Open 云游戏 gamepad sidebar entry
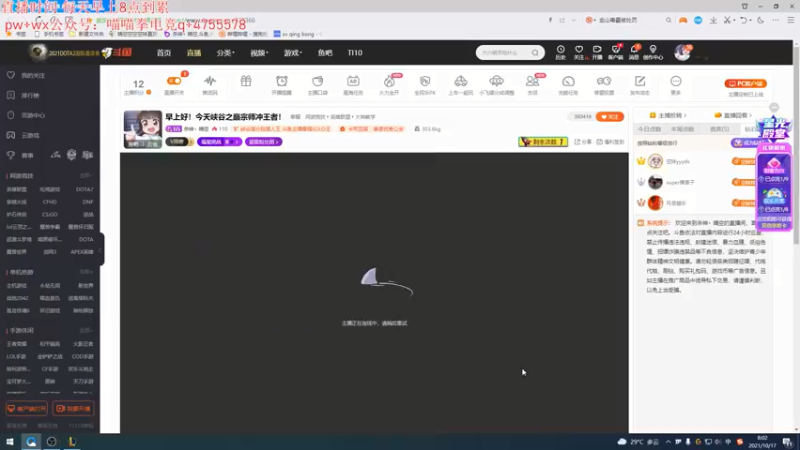 tap(11, 135)
